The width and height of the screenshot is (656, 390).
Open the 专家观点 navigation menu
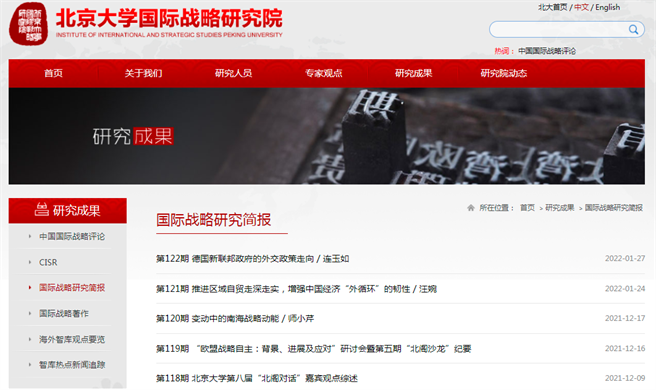[x=323, y=73]
